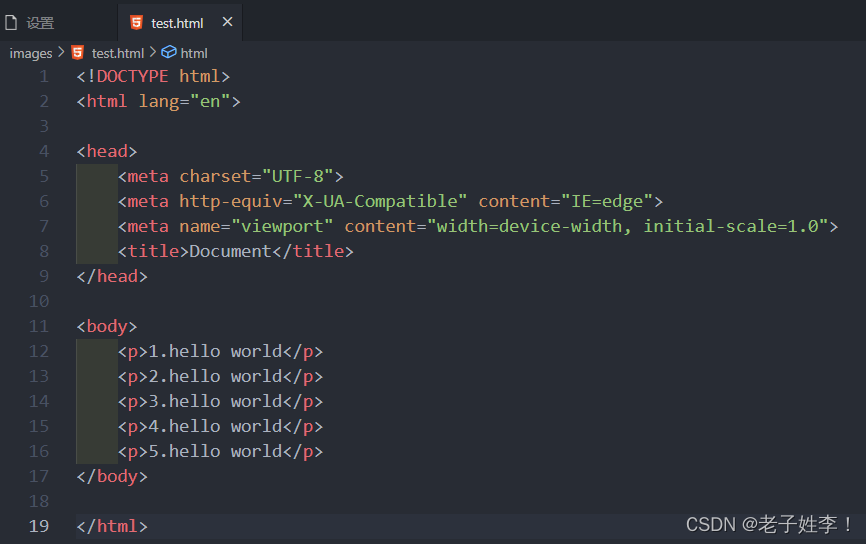The width and height of the screenshot is (866, 544).
Task: Click the html symbol breadcrumb
Action: [194, 53]
